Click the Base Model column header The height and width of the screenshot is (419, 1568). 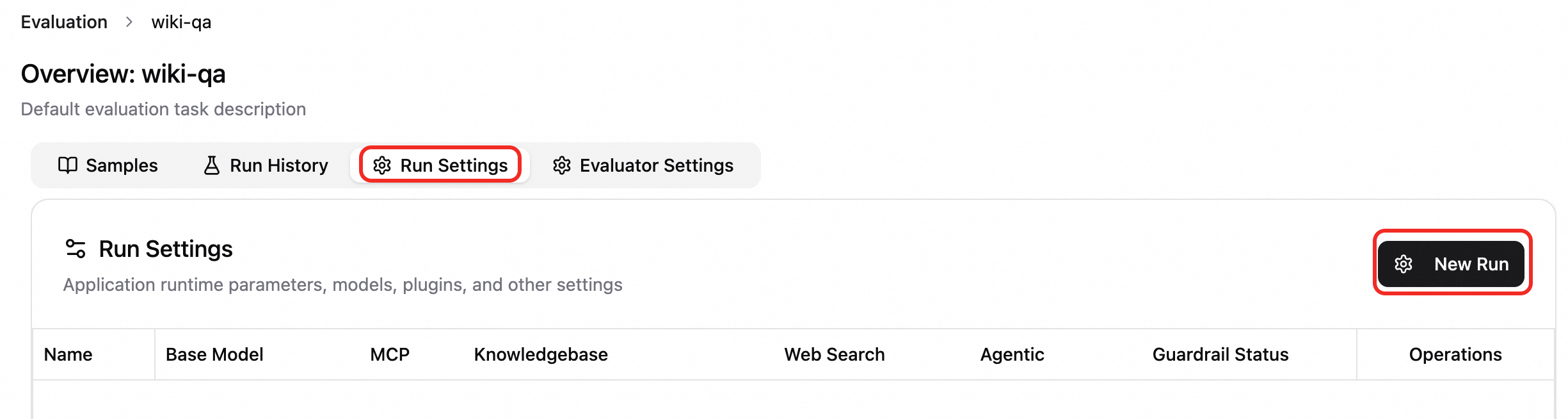[x=214, y=354]
